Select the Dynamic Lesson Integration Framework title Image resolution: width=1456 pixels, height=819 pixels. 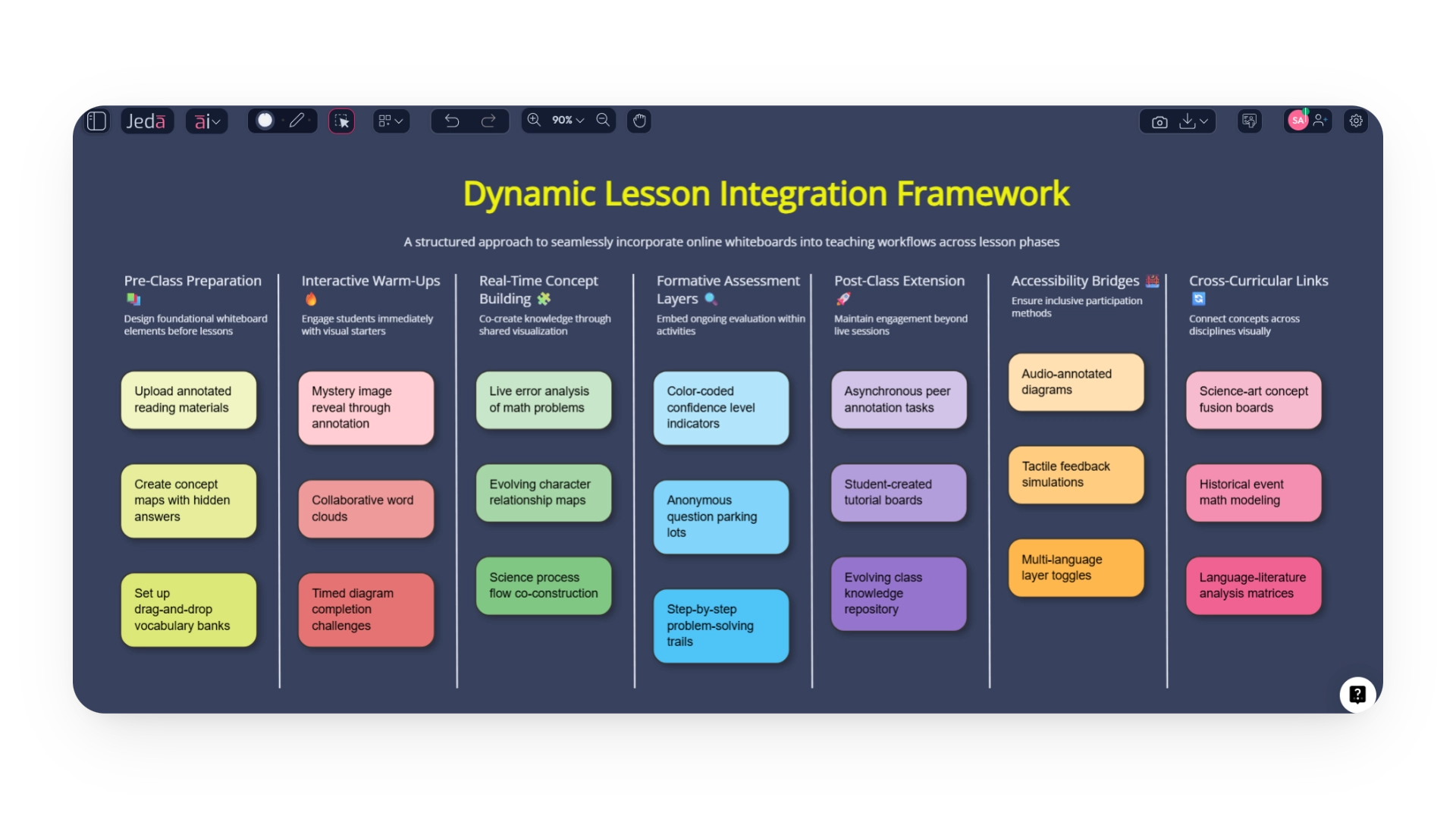pos(766,193)
